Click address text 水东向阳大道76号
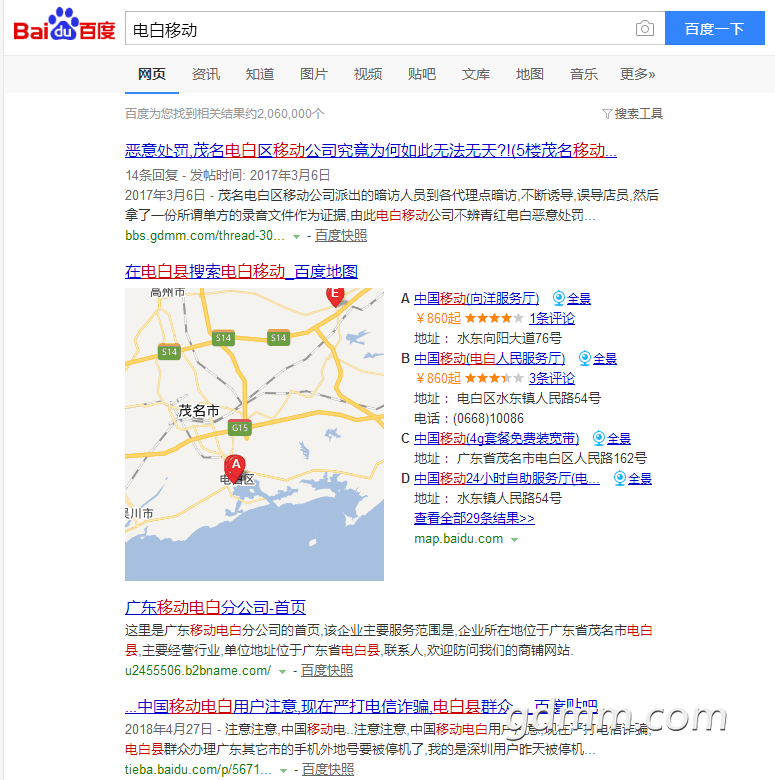The image size is (775, 780). coord(509,339)
